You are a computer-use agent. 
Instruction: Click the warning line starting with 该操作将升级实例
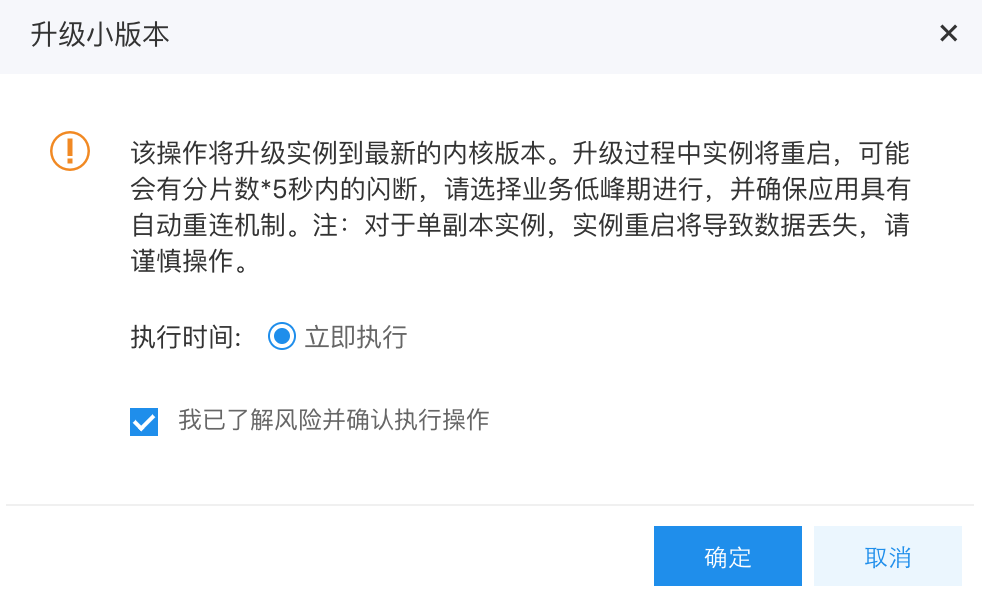(x=520, y=153)
